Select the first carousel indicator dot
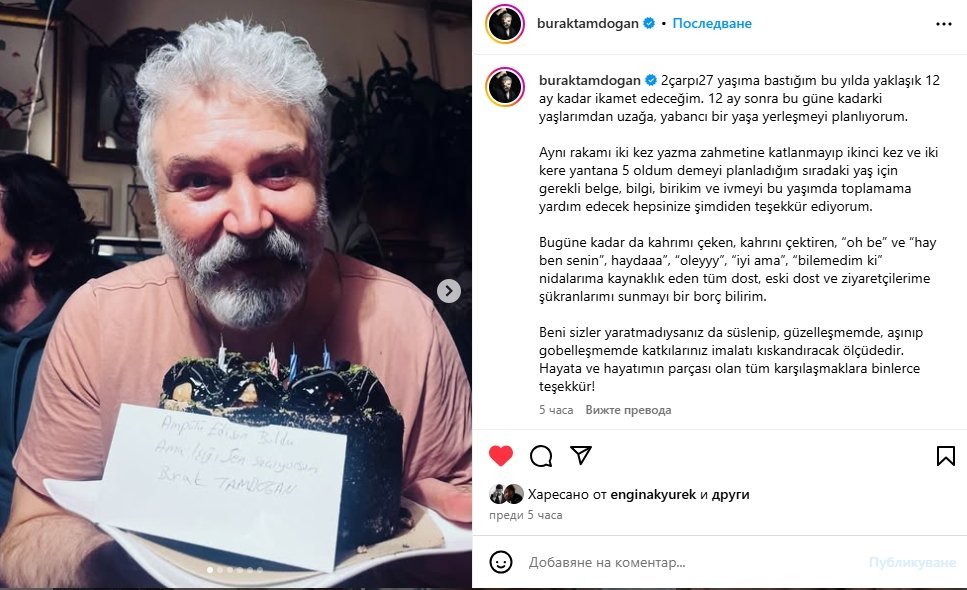This screenshot has width=967, height=590. click(210, 570)
